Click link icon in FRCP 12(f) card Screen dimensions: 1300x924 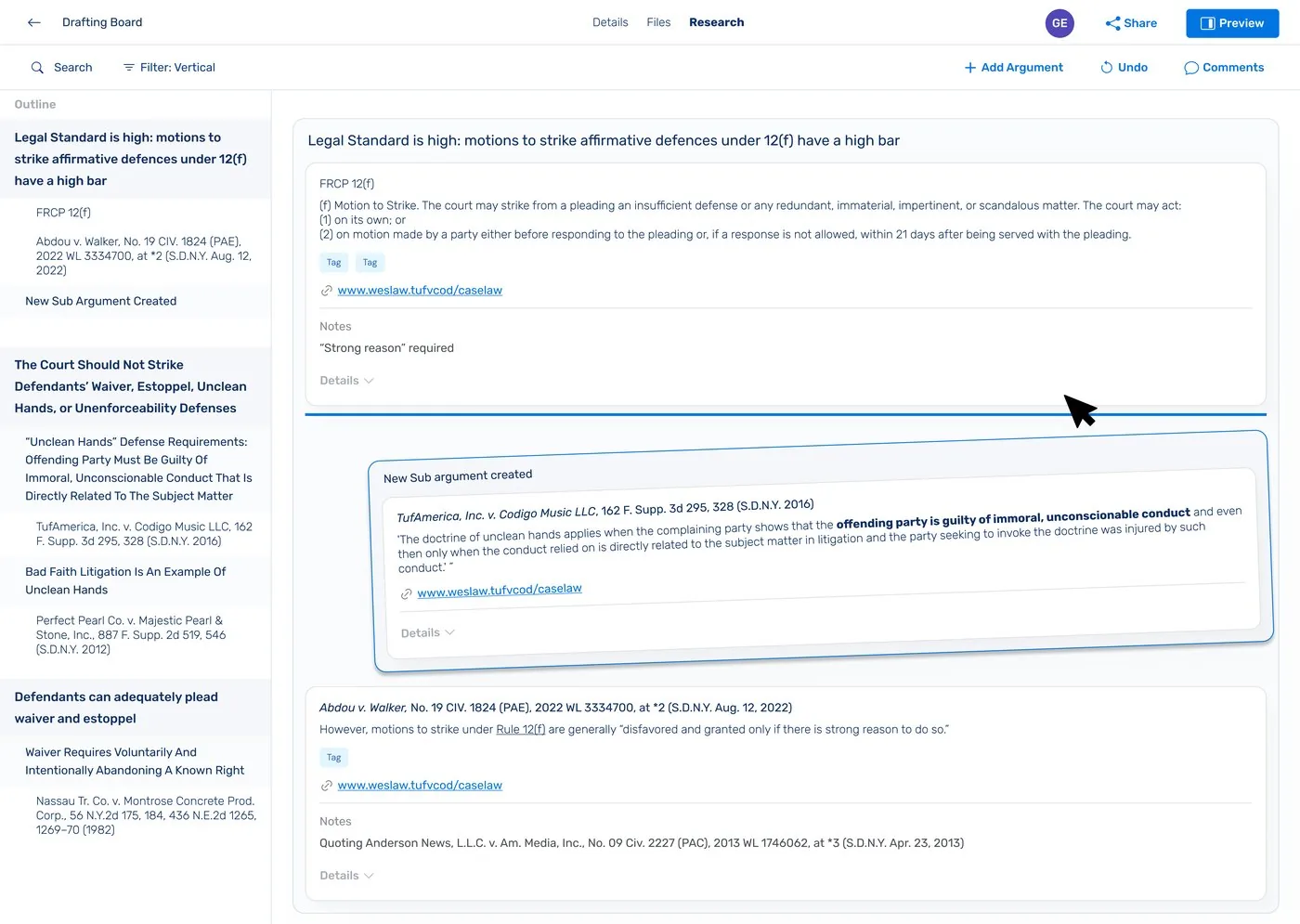[x=327, y=291]
